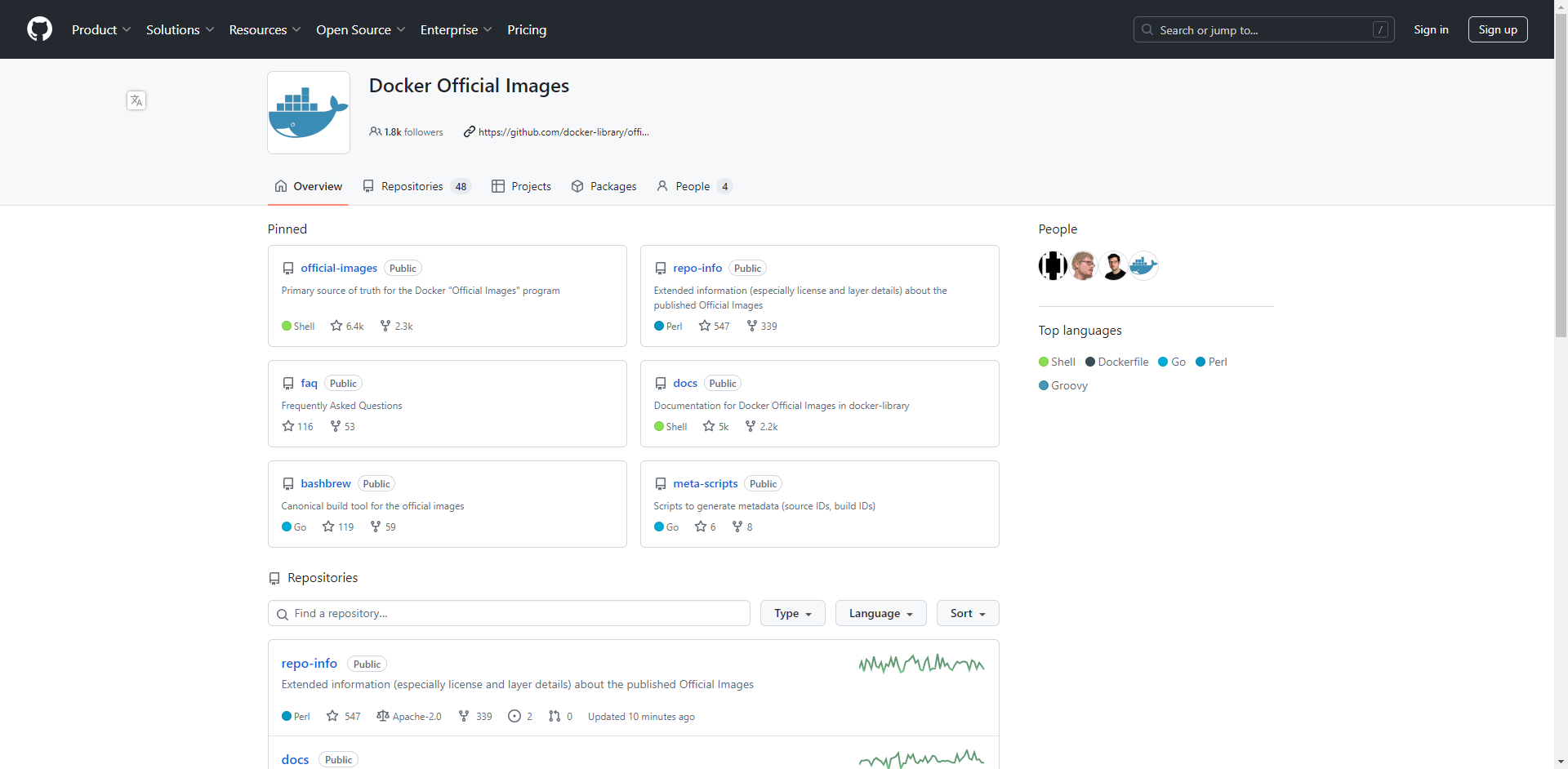Open Docker whale member avatar under People
Image resolution: width=1568 pixels, height=769 pixels.
click(1143, 265)
